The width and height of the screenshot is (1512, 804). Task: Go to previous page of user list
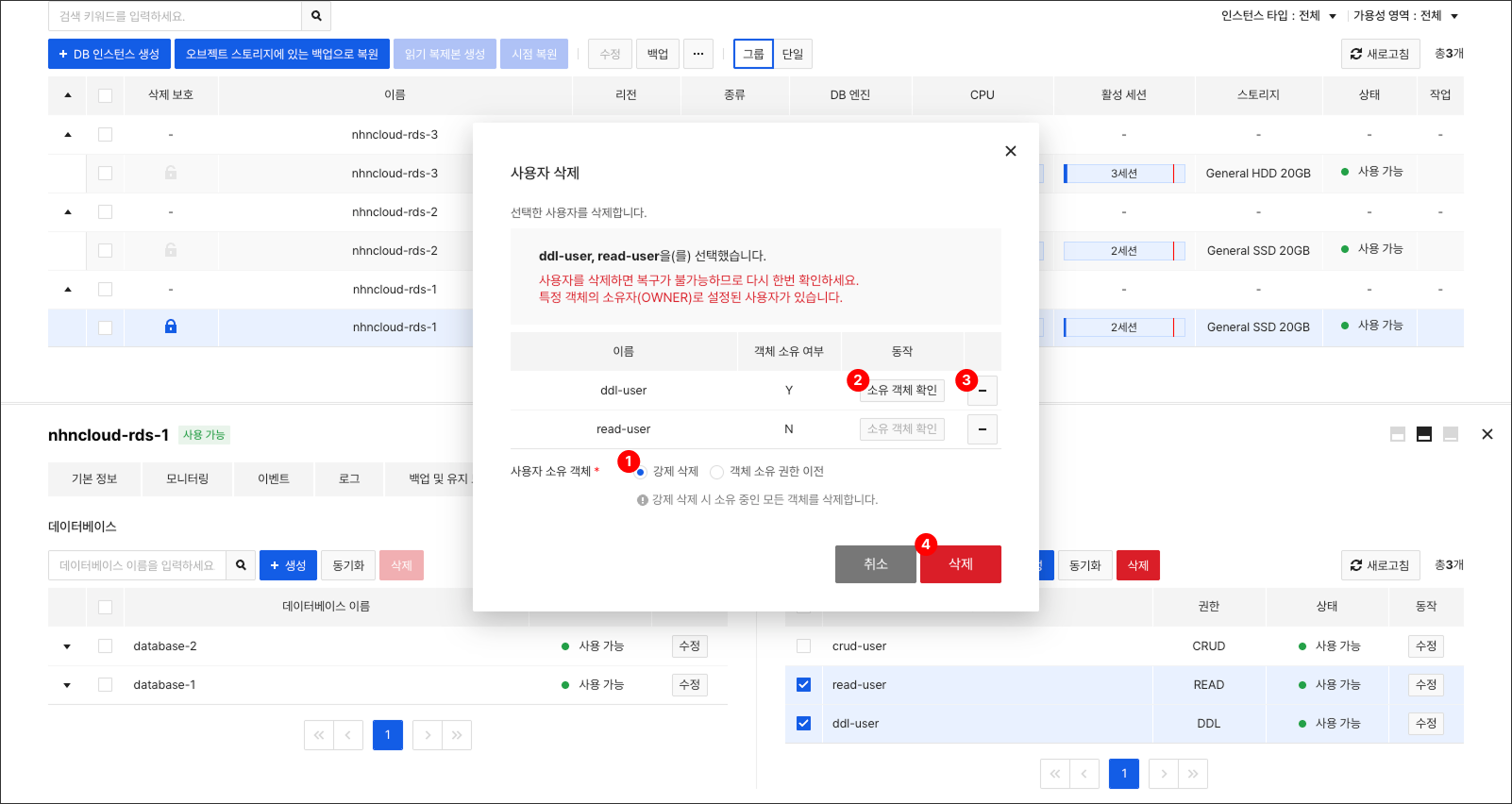point(1084,774)
